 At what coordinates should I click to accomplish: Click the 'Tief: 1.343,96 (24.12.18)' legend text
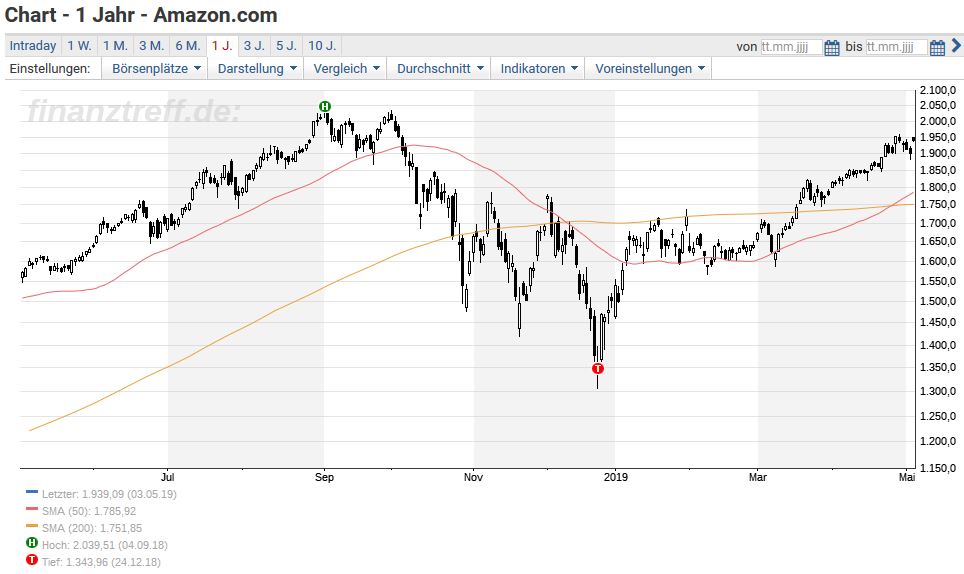point(101,562)
